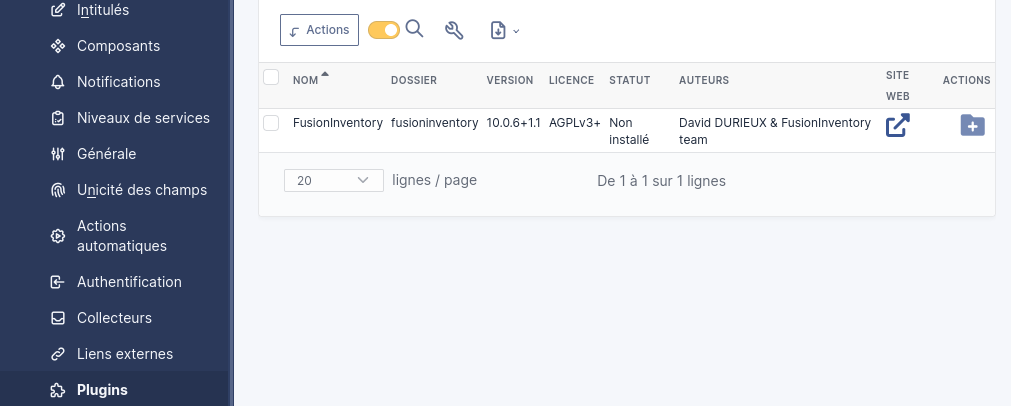
Task: Sort by the NOM column header
Action: [304, 80]
